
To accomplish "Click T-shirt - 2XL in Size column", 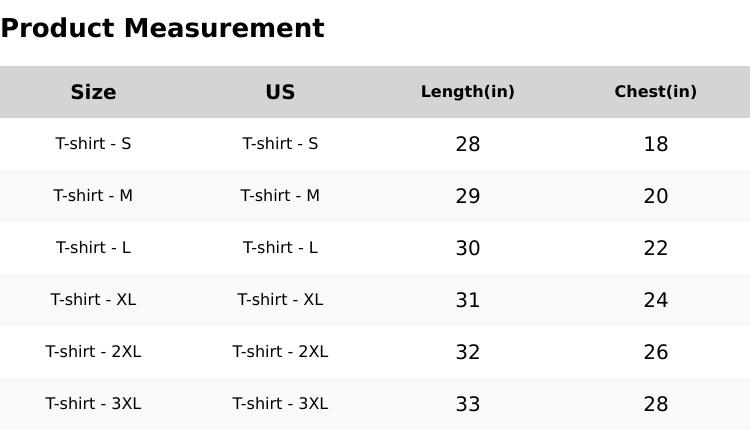I will click(x=93, y=352).
